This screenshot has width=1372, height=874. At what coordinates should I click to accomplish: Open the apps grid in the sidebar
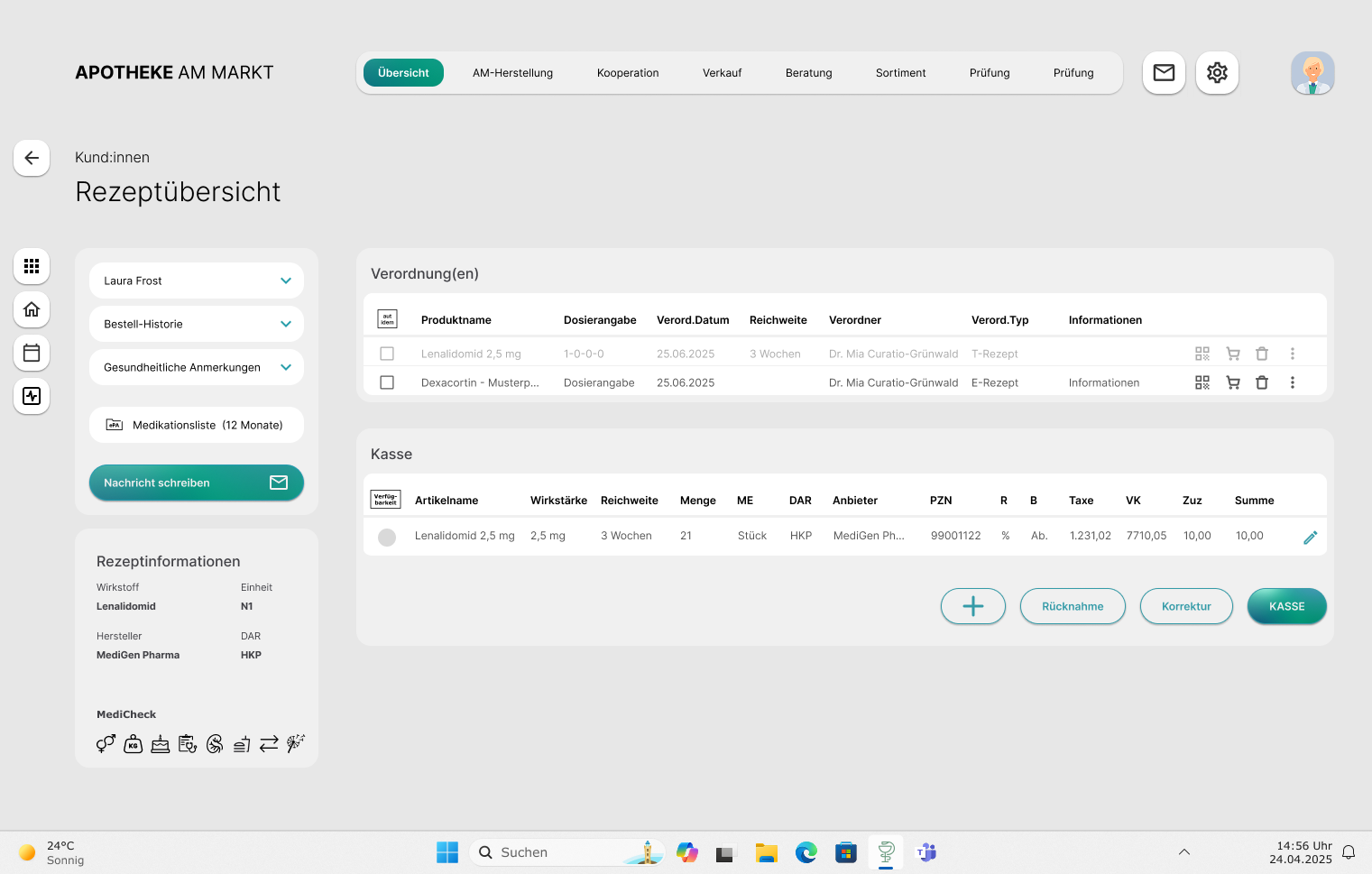[x=32, y=266]
